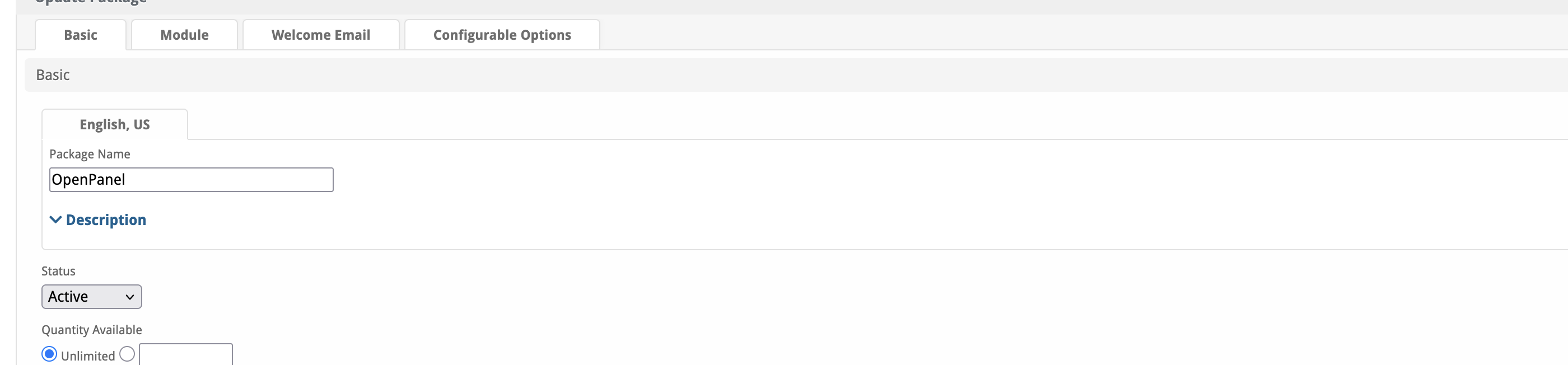The width and height of the screenshot is (1568, 365).
Task: Expand the Description section link
Action: tap(106, 219)
